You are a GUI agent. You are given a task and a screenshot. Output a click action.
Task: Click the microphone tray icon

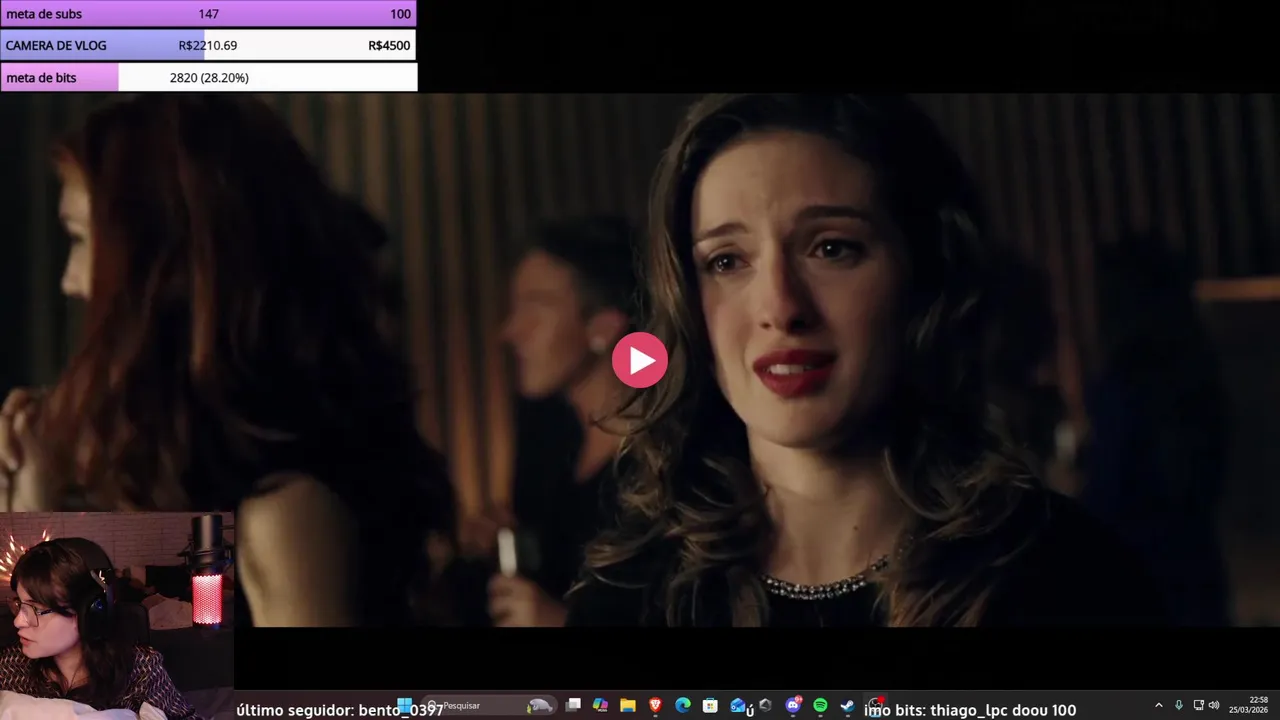[1179, 706]
